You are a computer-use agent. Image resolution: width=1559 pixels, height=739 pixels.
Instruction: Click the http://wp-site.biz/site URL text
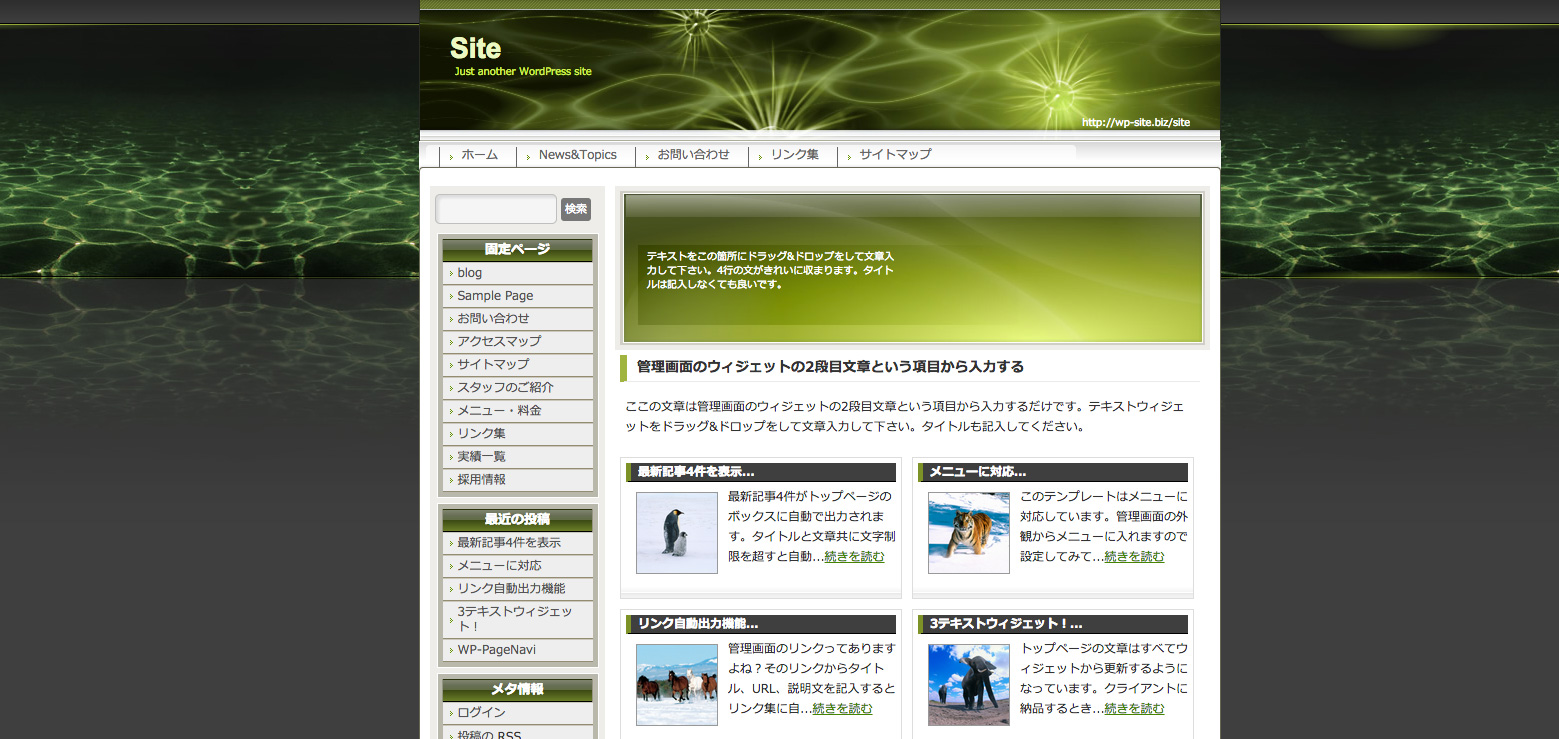point(1136,123)
